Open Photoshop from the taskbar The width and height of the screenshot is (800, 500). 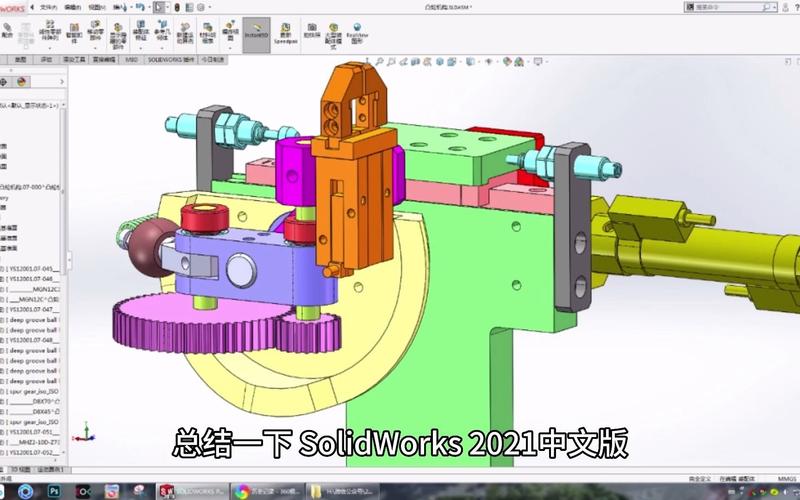tap(54, 491)
